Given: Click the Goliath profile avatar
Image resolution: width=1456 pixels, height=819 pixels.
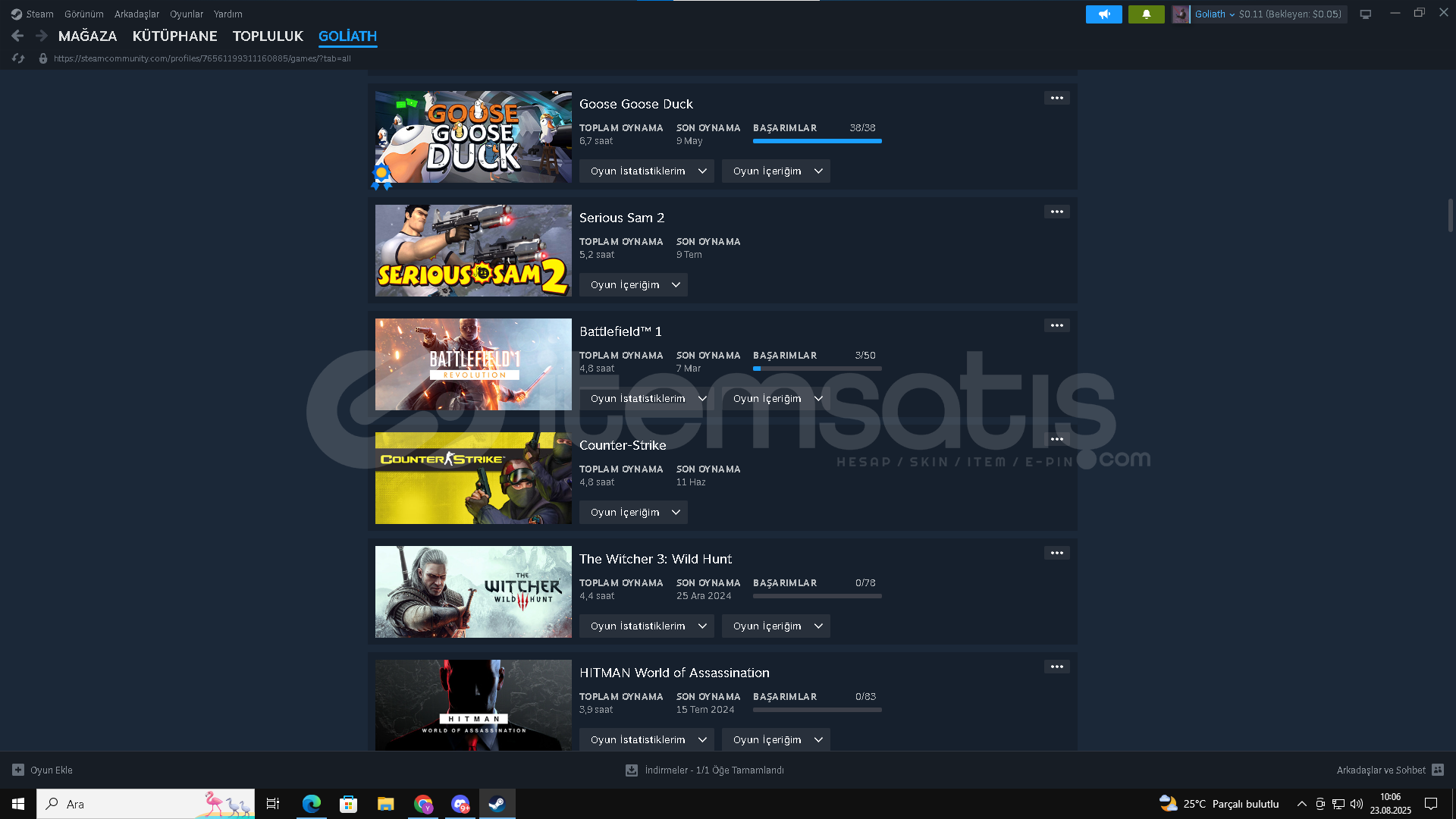Looking at the screenshot, I should (1181, 14).
